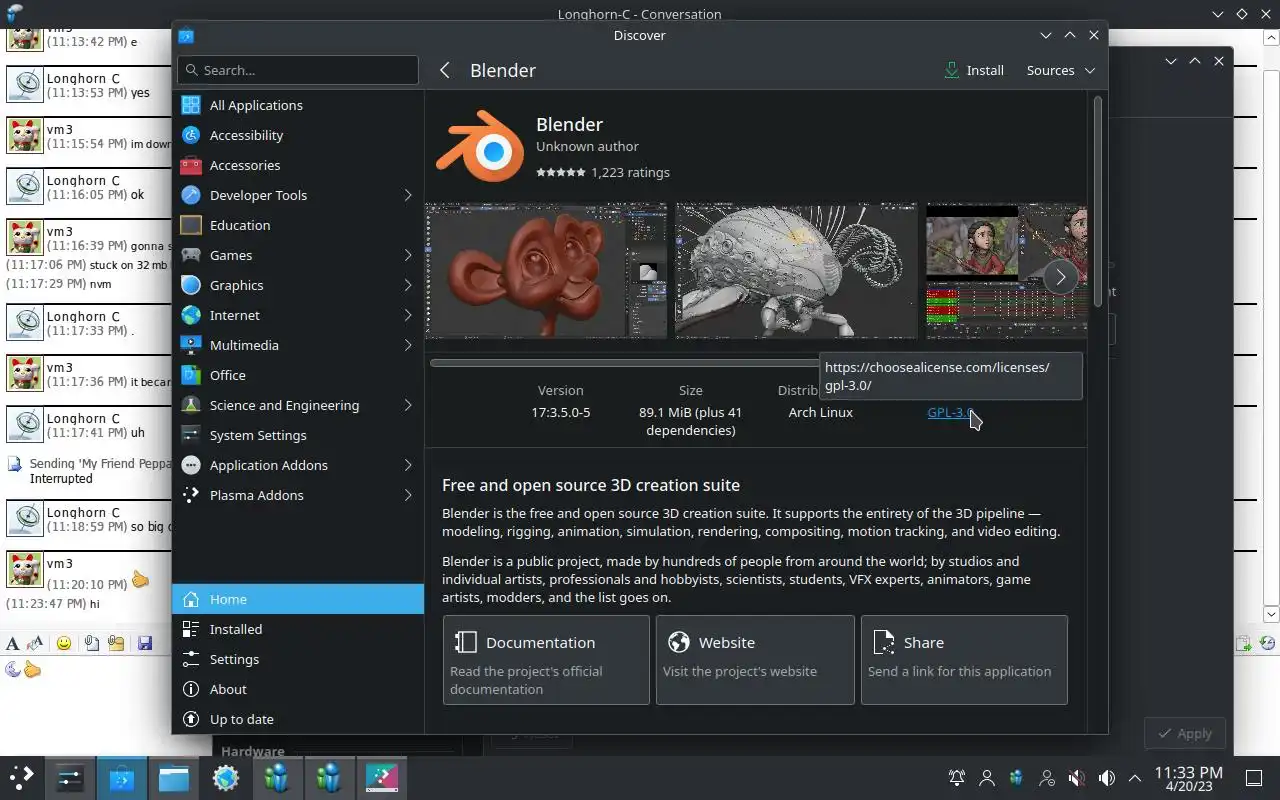
Task: Click the System Settings taskbar icon
Action: pyautogui.click(x=69, y=777)
